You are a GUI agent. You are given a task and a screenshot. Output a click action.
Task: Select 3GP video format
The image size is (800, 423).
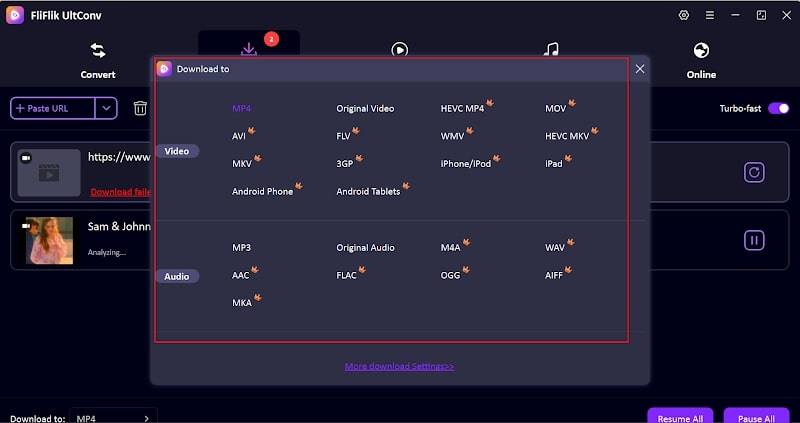pos(345,164)
